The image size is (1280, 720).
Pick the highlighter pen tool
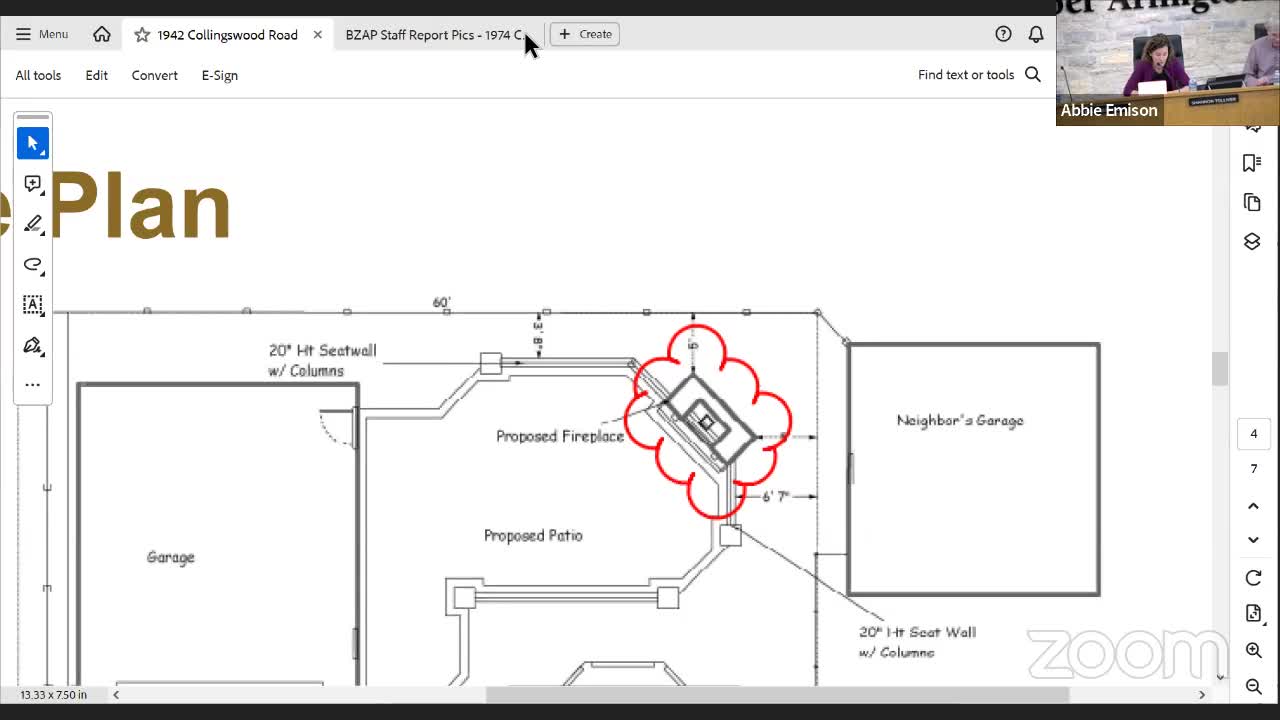32,224
